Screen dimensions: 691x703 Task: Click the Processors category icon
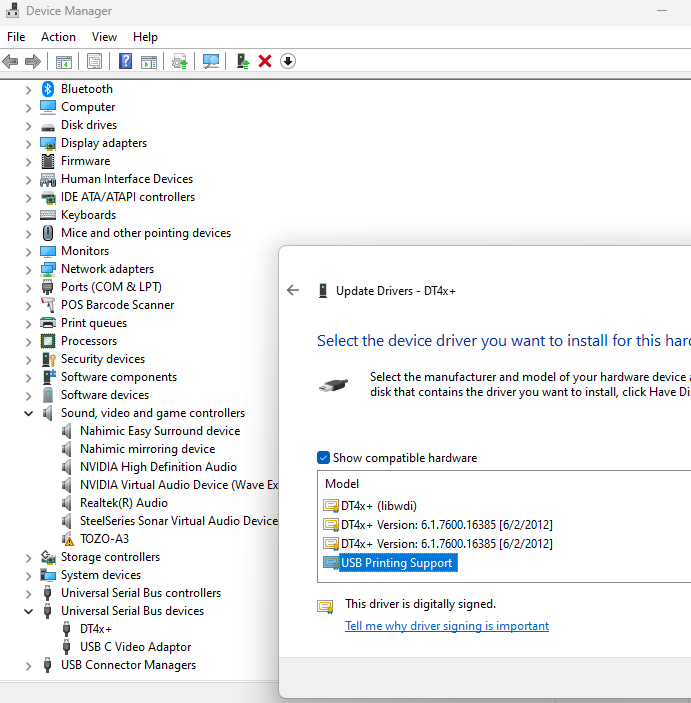click(48, 341)
